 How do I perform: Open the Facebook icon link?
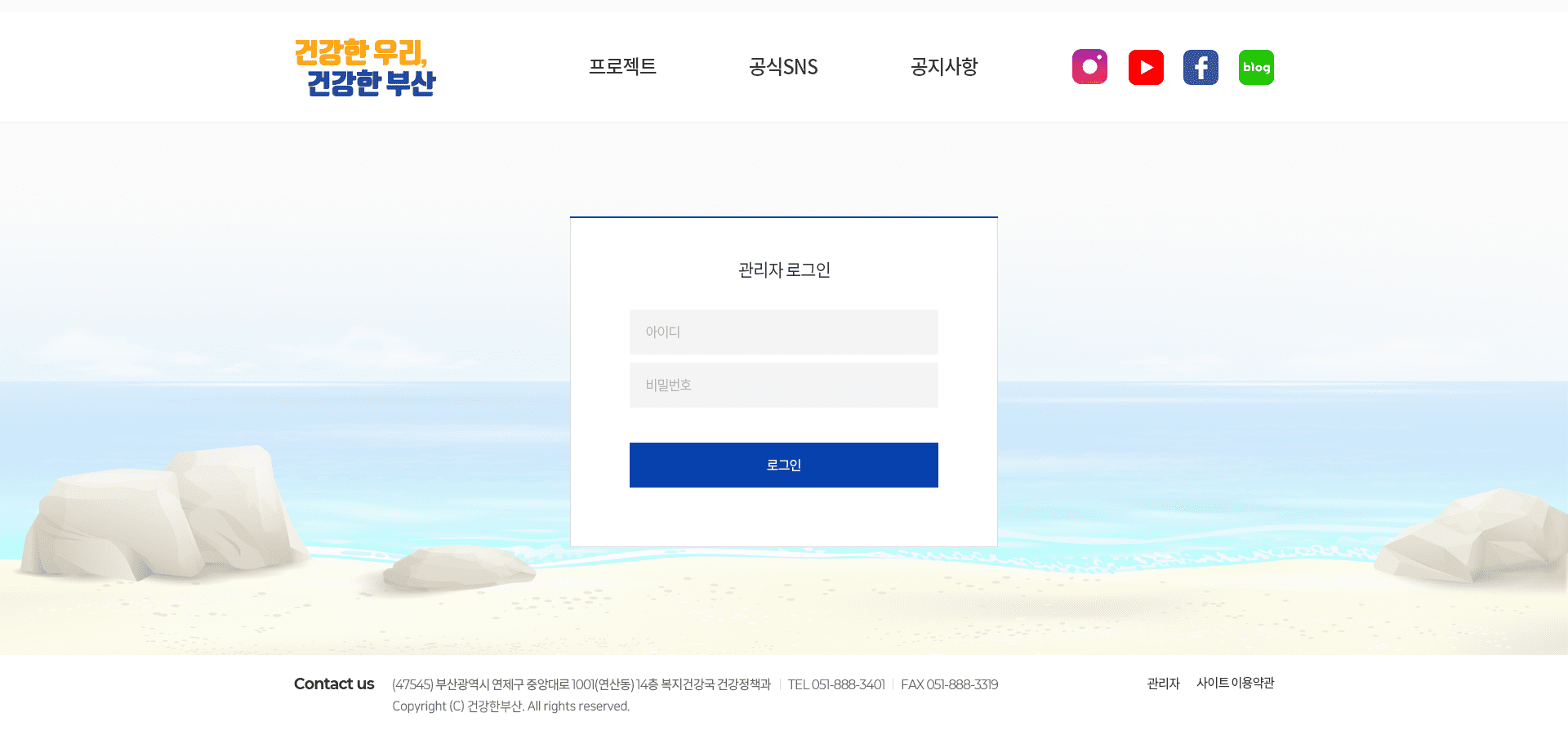pyautogui.click(x=1200, y=67)
